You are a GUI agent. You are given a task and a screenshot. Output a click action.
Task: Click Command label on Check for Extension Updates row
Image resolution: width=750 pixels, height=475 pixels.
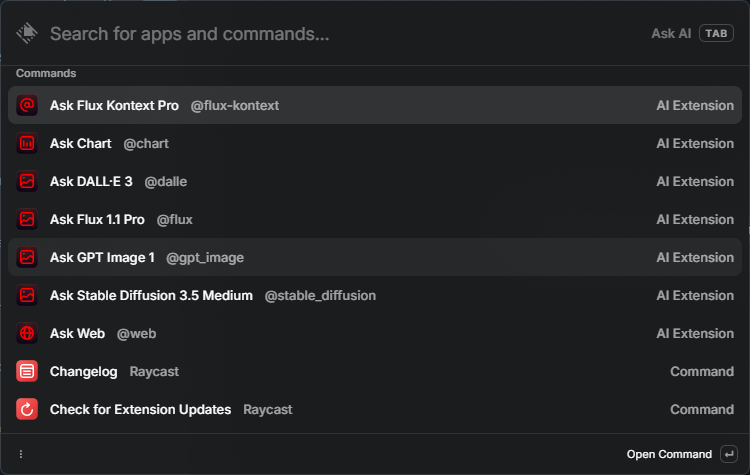point(702,409)
